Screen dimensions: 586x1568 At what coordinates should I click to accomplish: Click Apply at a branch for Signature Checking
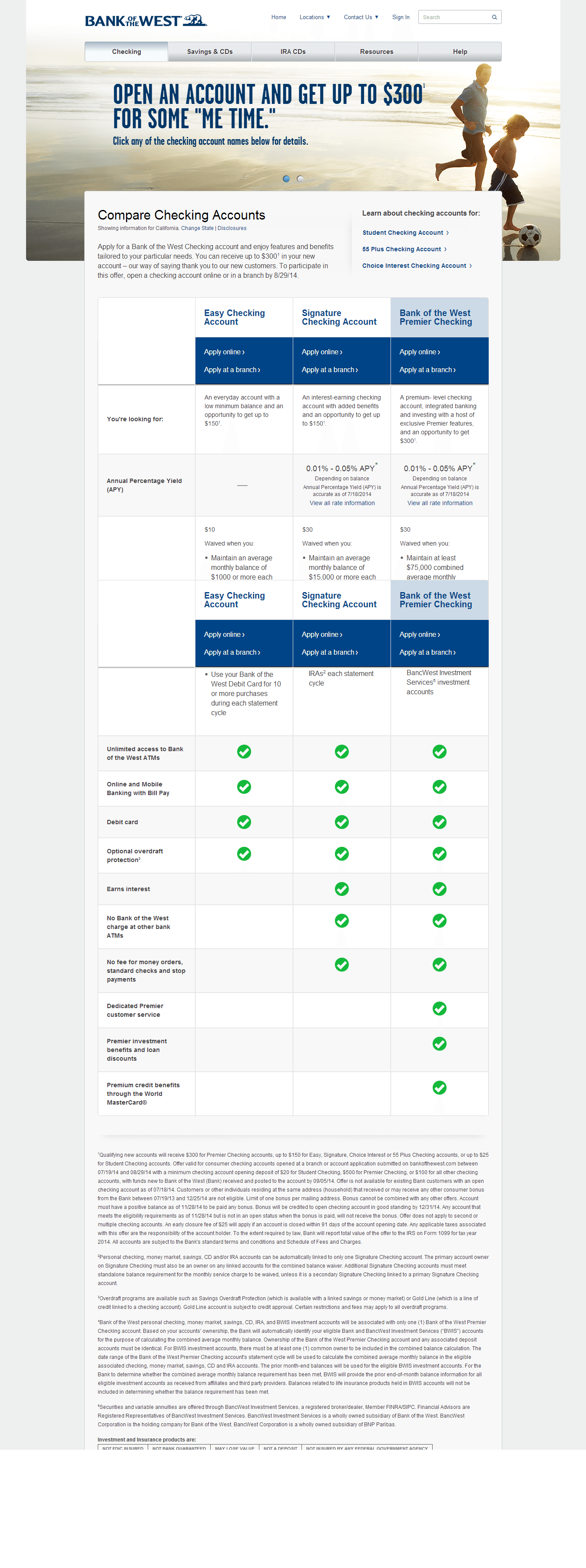click(329, 370)
